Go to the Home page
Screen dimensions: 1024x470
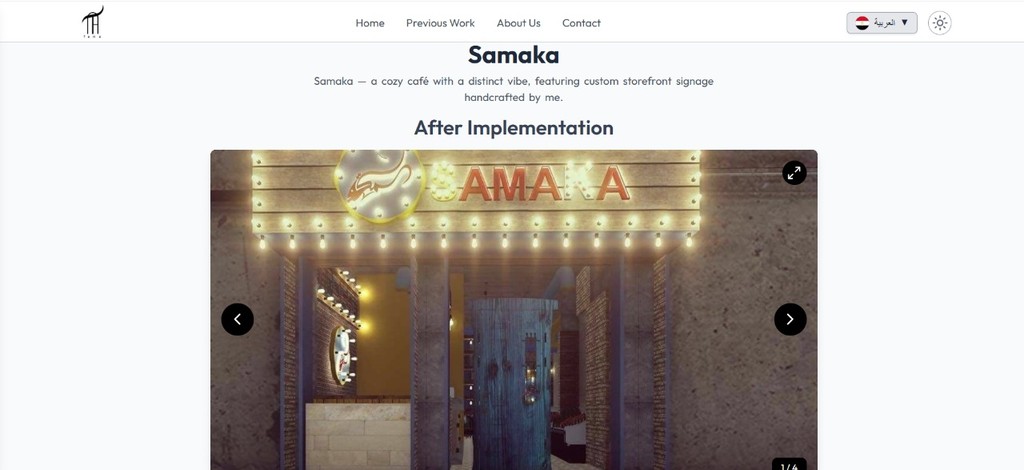(370, 23)
